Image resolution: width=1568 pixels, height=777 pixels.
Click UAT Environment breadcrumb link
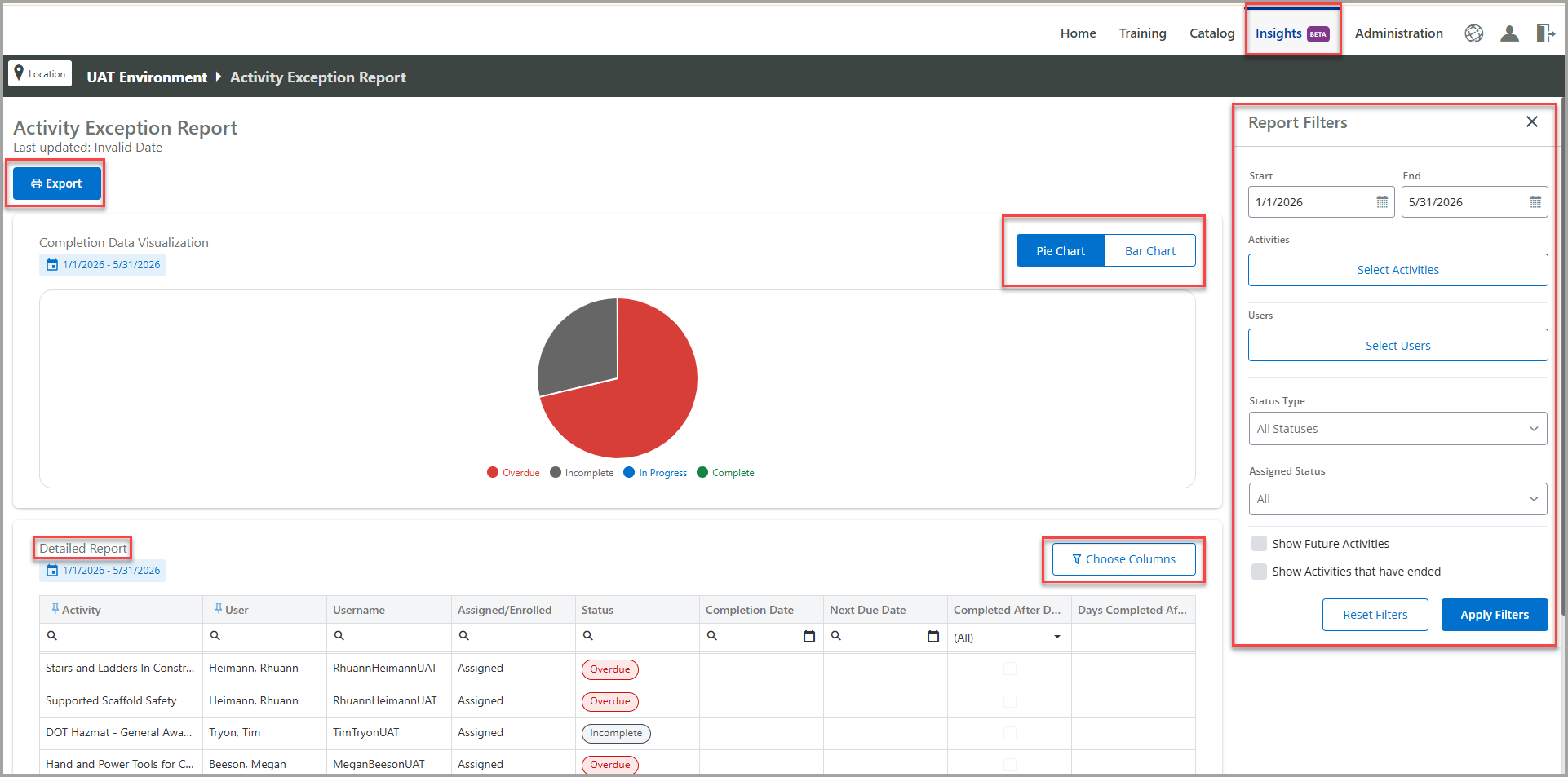[x=147, y=77]
